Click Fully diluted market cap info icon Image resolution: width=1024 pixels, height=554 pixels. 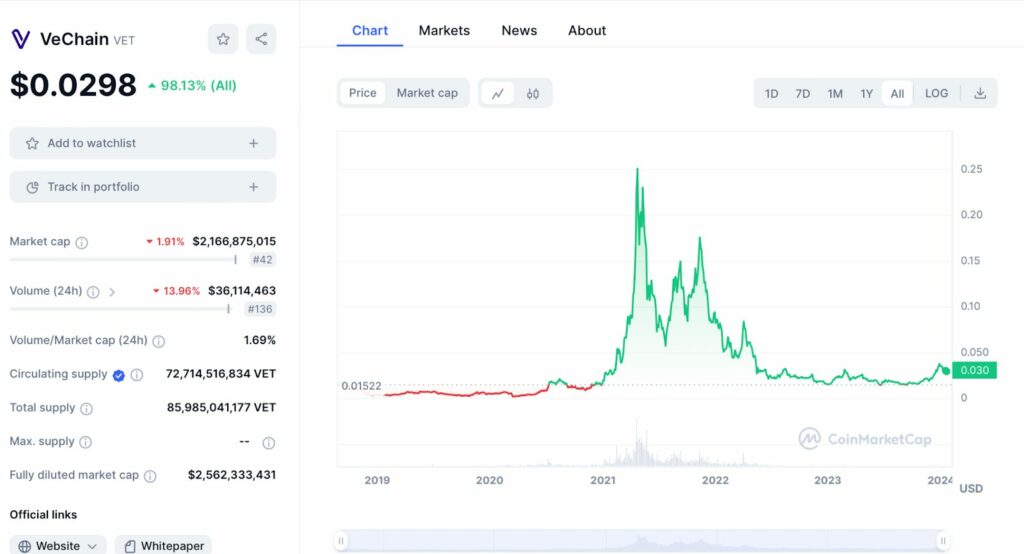point(150,476)
